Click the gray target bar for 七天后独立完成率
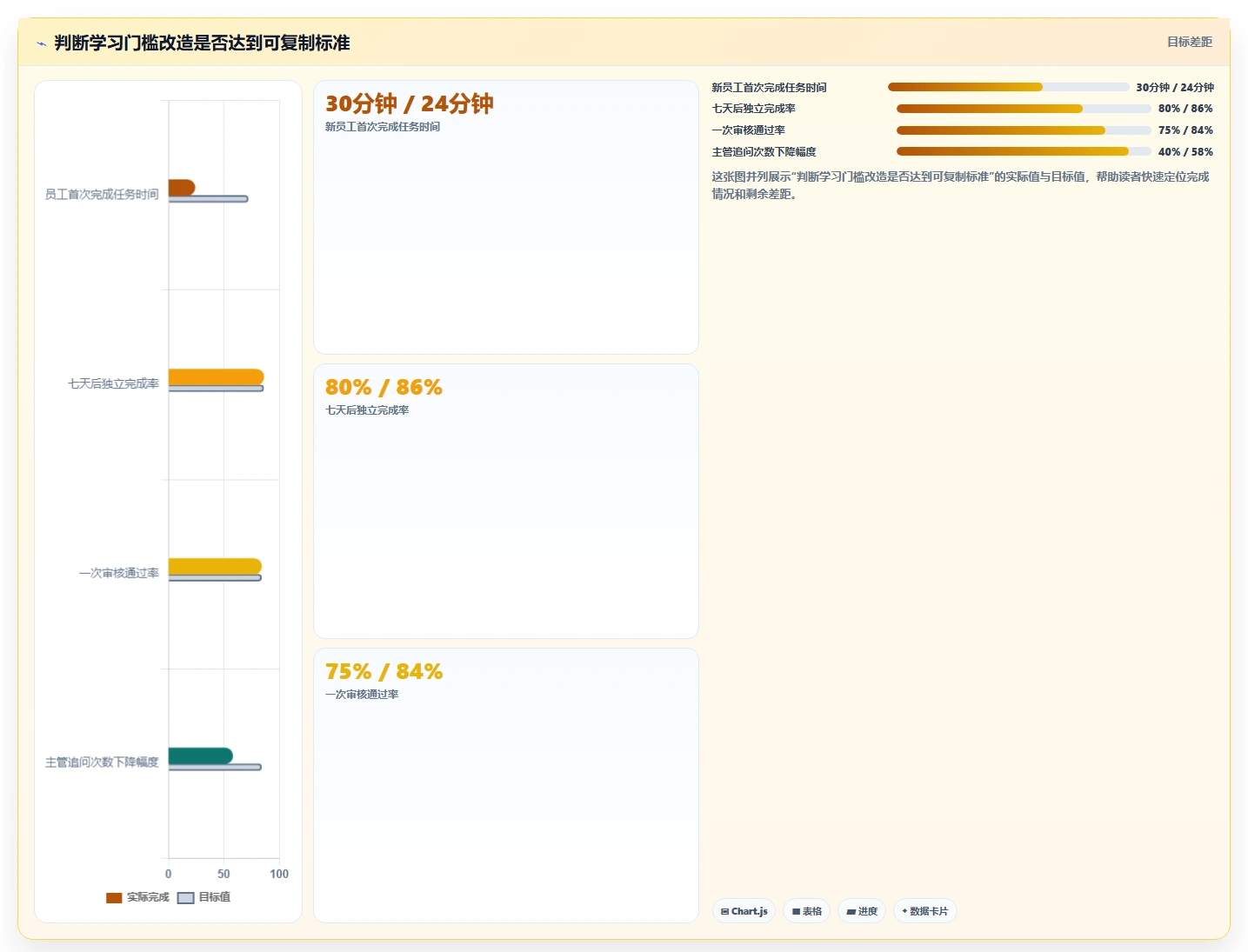1248x952 pixels. click(216, 389)
